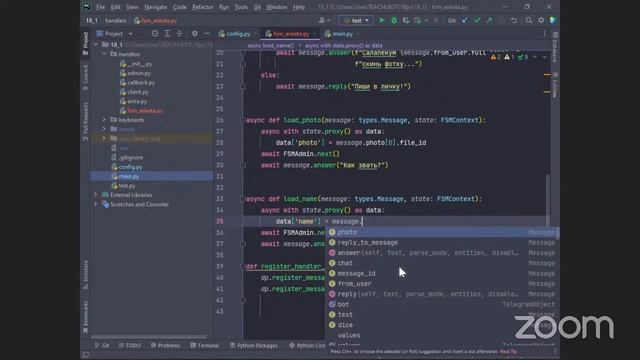Click the Git commit checkmark icon

coord(477,20)
